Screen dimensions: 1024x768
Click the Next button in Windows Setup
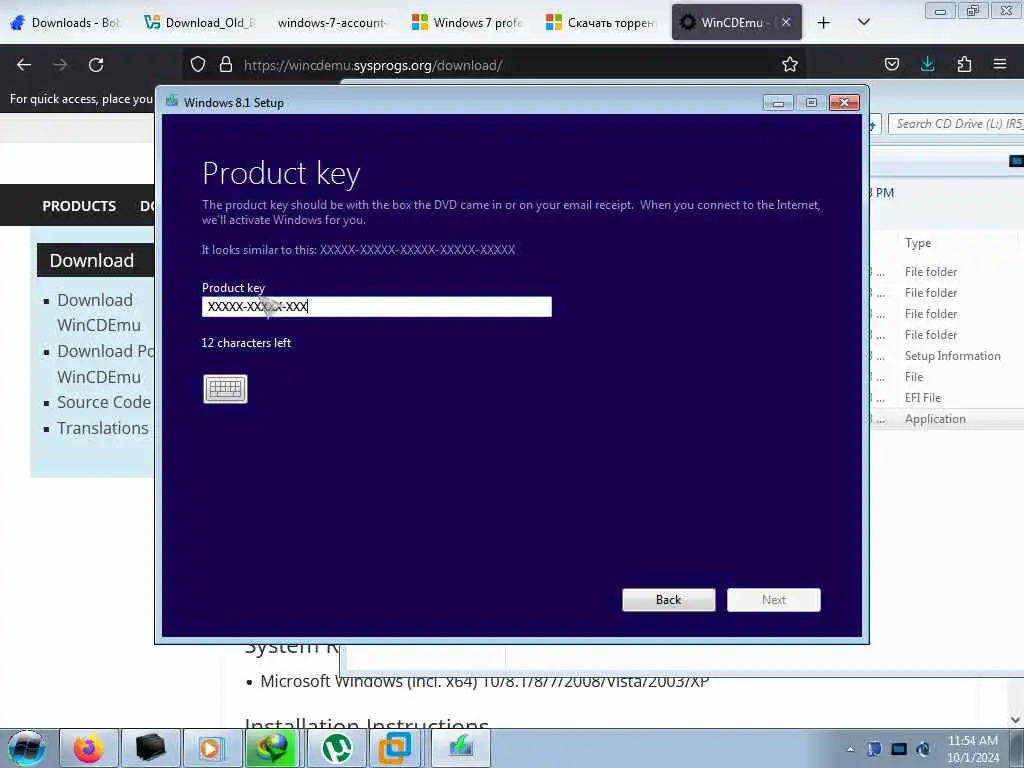click(774, 600)
